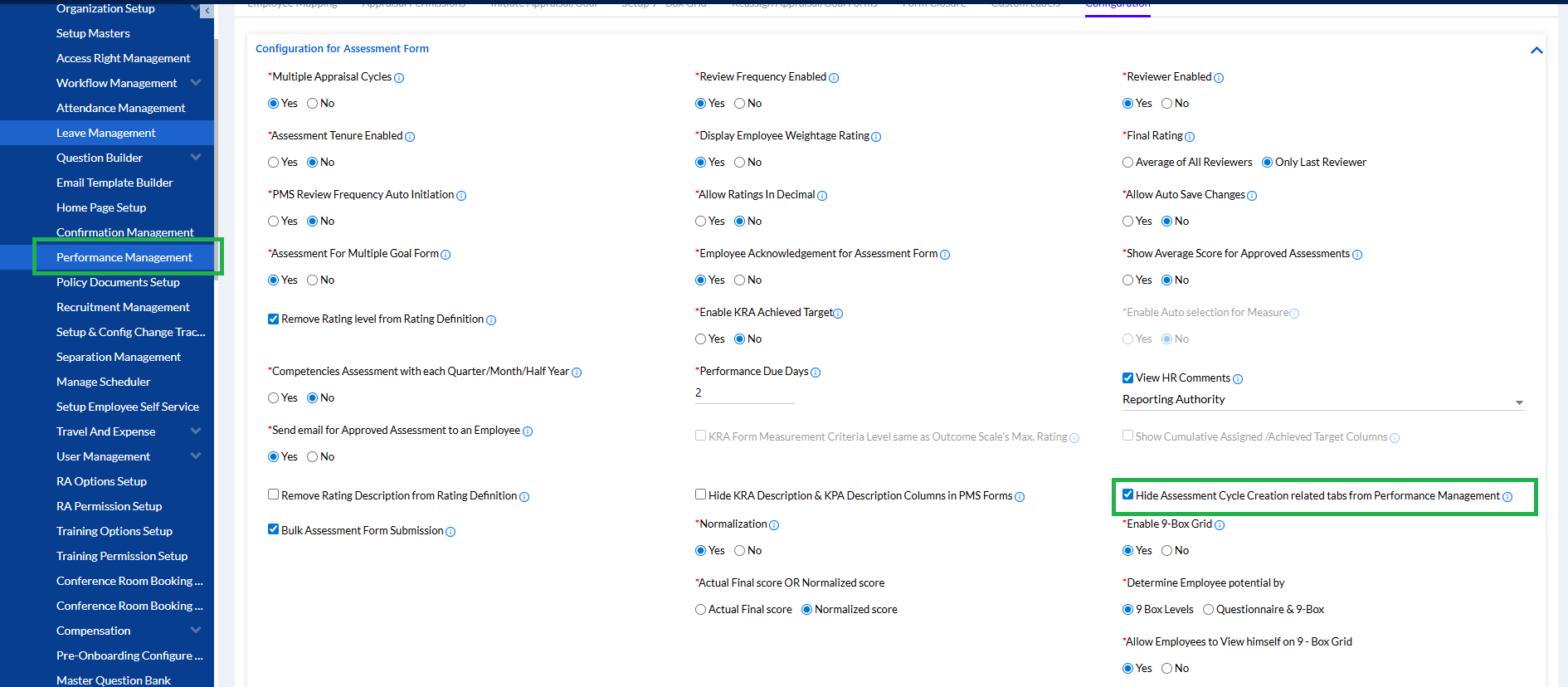Open Leave Management from sidebar menu
This screenshot has width=1568, height=687.
click(x=105, y=133)
